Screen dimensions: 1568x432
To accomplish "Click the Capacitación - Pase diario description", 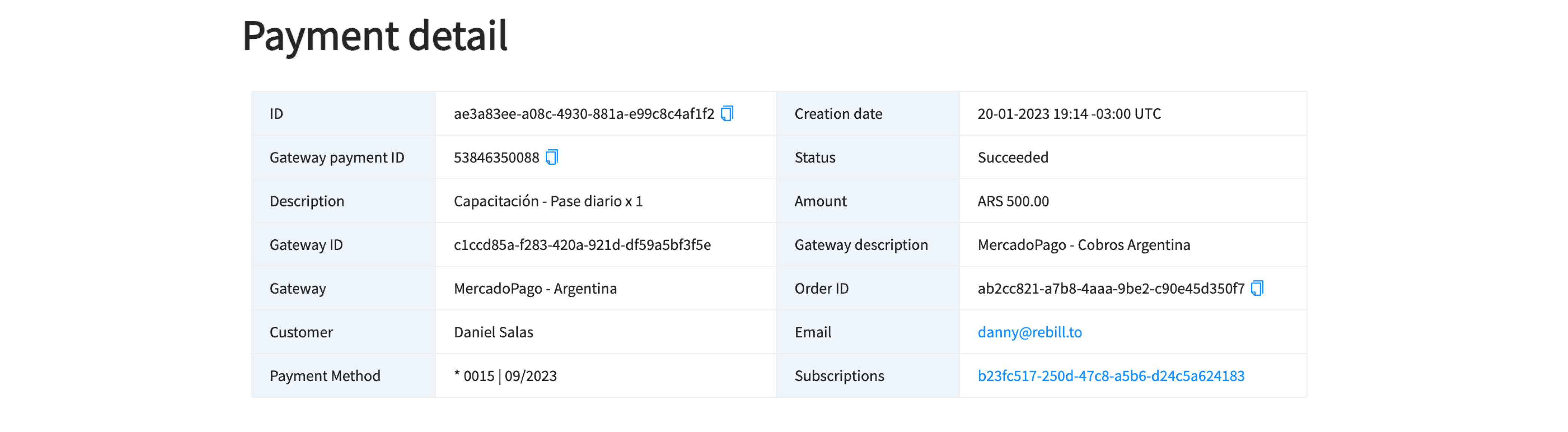I will point(548,201).
